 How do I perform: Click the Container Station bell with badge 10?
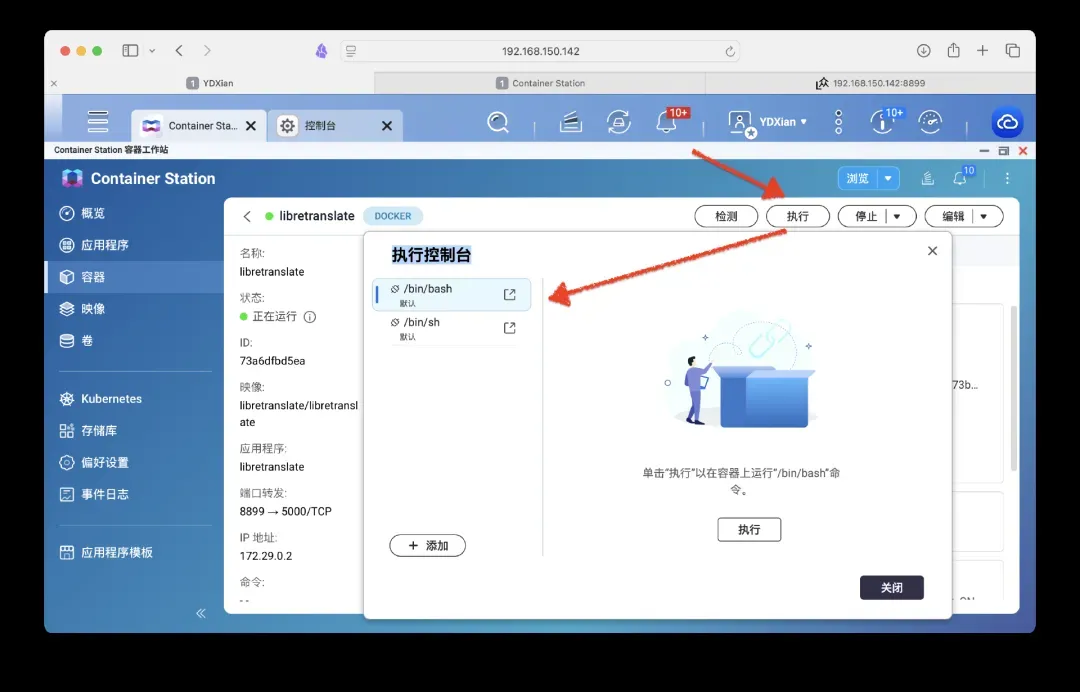pyautogui.click(x=960, y=179)
